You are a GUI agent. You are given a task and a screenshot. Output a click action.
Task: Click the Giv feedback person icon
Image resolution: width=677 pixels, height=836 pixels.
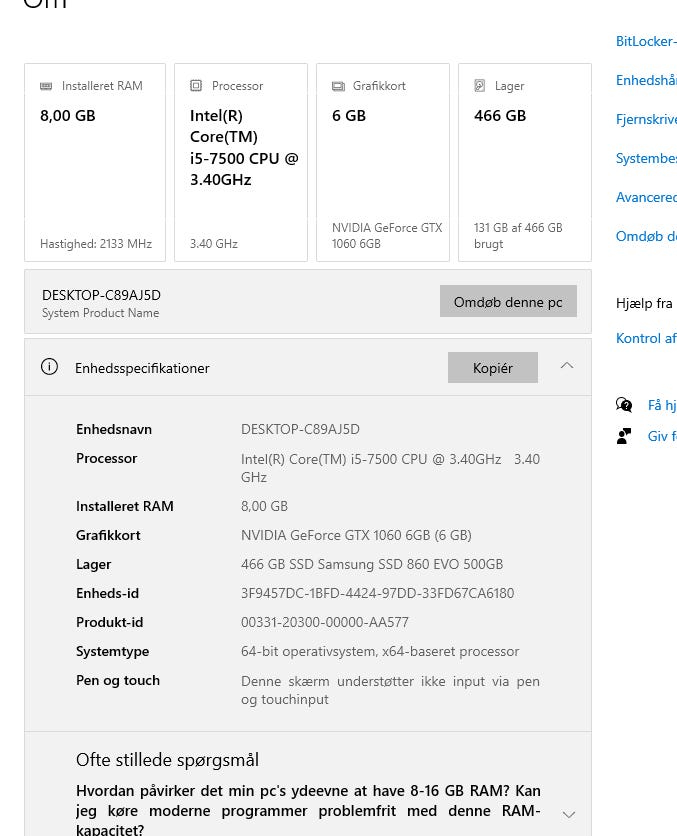click(624, 436)
